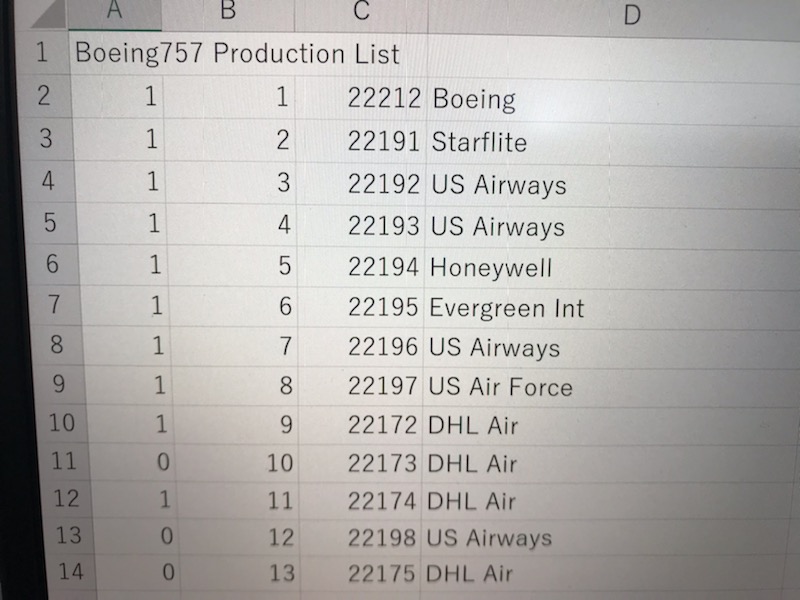Select column D header
This screenshot has height=600, width=800.
click(x=632, y=16)
